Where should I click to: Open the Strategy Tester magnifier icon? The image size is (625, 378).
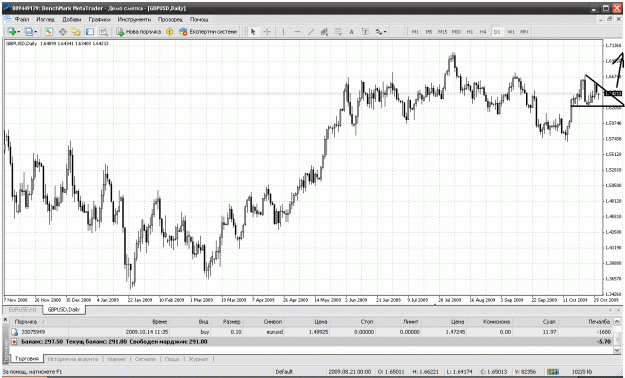point(104,32)
